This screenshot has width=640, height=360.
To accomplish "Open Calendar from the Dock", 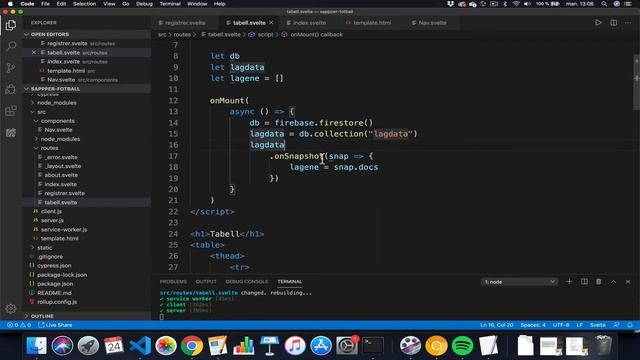I will [x=113, y=346].
